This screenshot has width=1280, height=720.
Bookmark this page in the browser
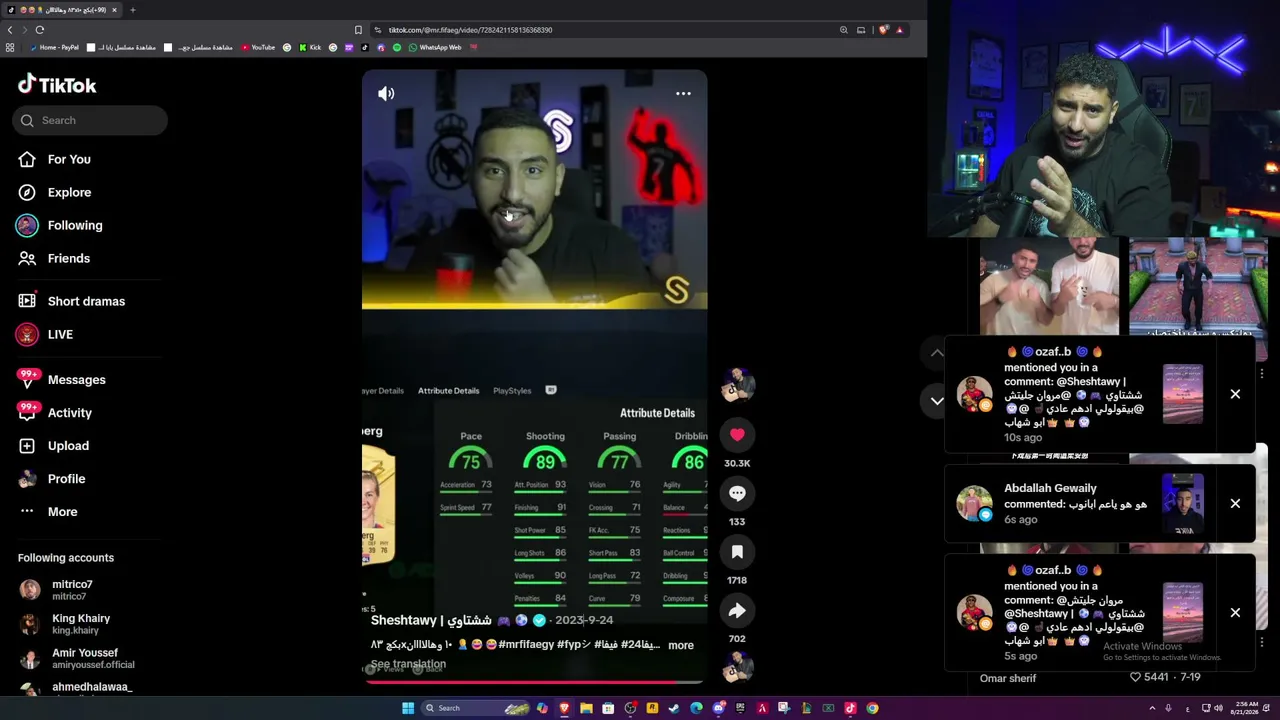tap(358, 30)
